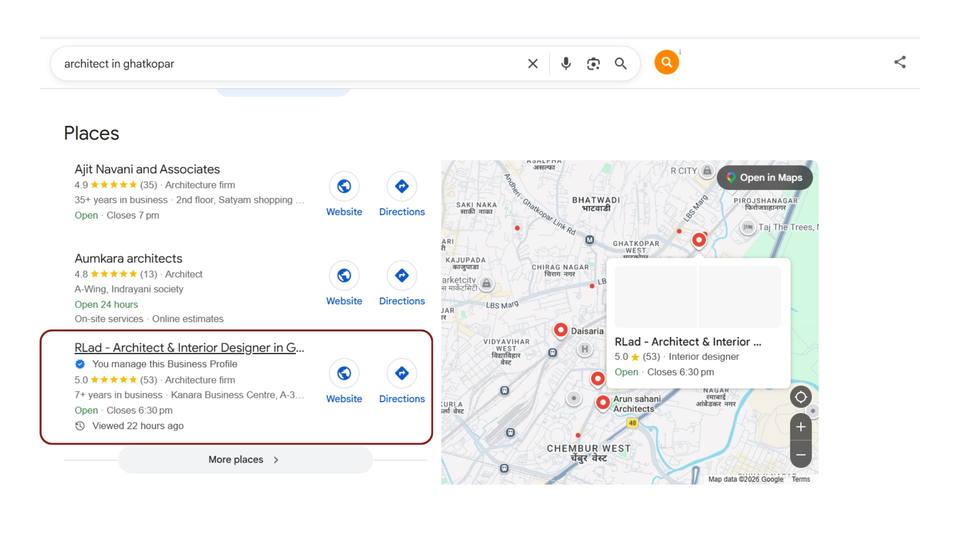Click 'On-site services' text under Aumkara architects
This screenshot has width=960, height=540.
[x=108, y=319]
